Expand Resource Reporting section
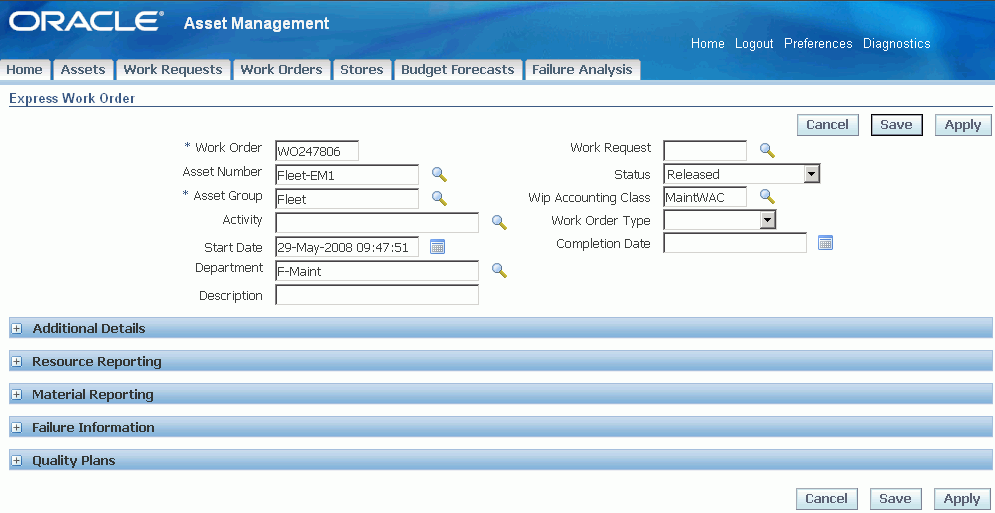 (x=16, y=362)
